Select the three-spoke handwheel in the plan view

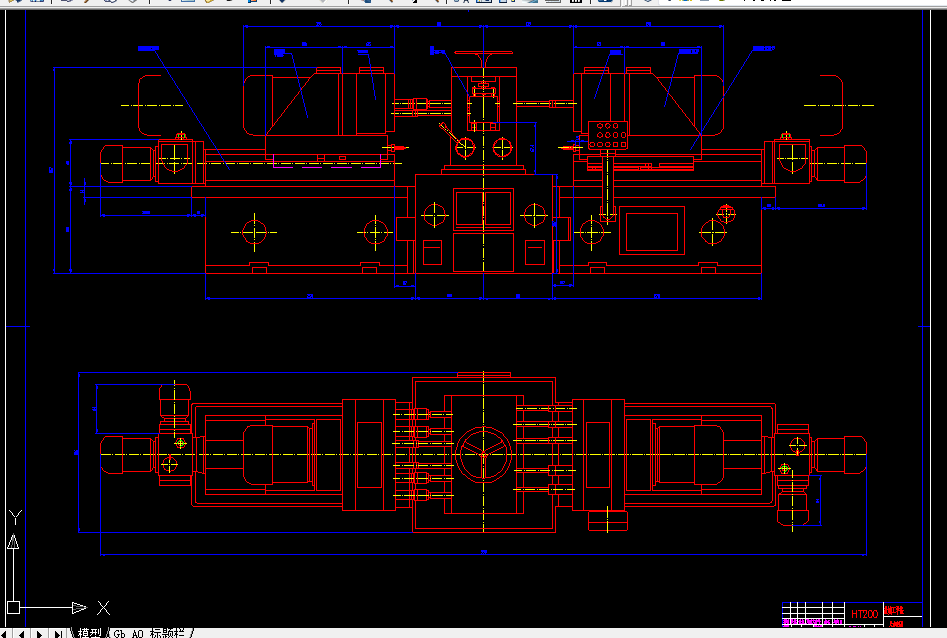484,455
